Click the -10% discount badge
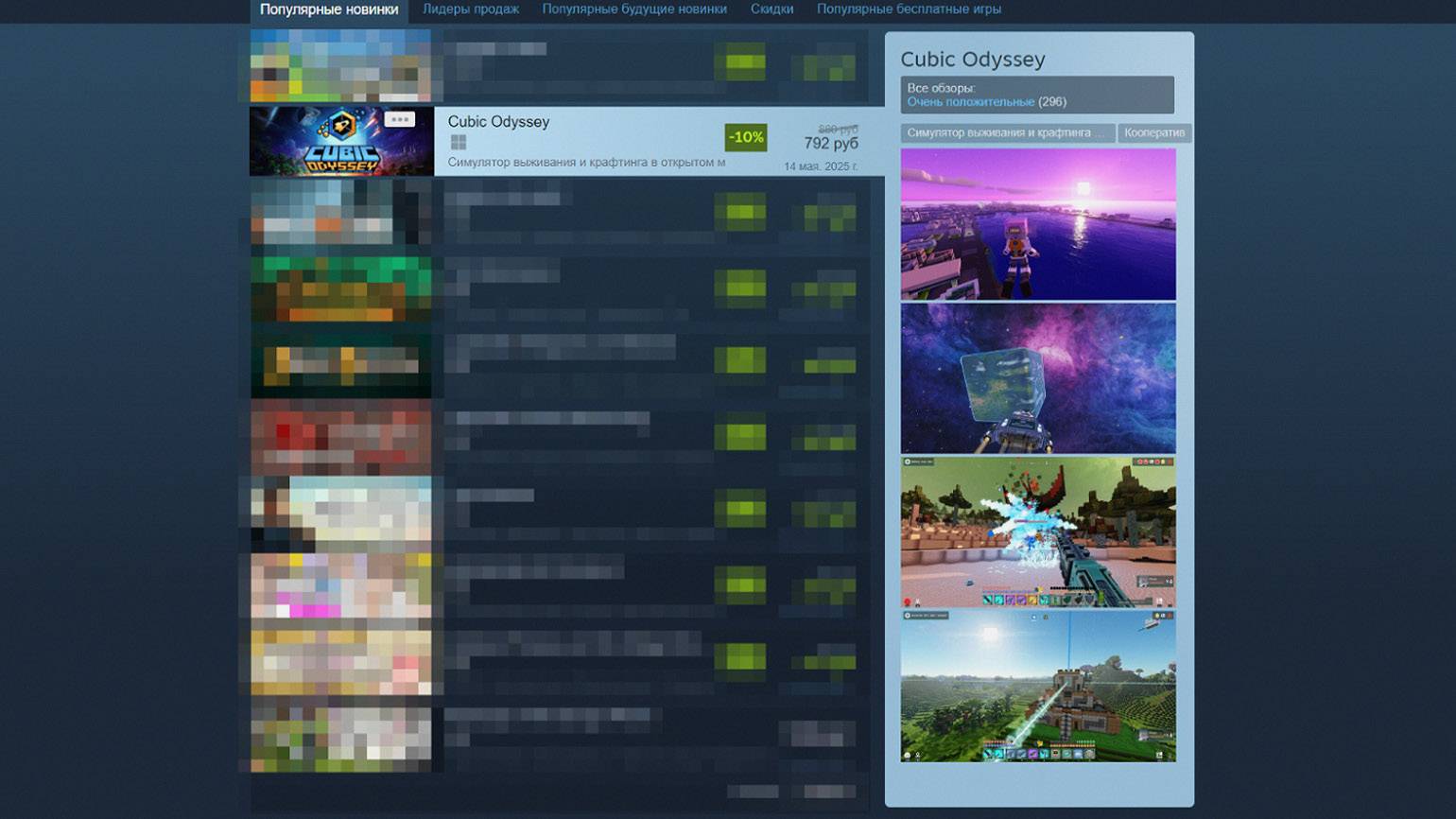The width and height of the screenshot is (1456, 819). click(x=746, y=137)
